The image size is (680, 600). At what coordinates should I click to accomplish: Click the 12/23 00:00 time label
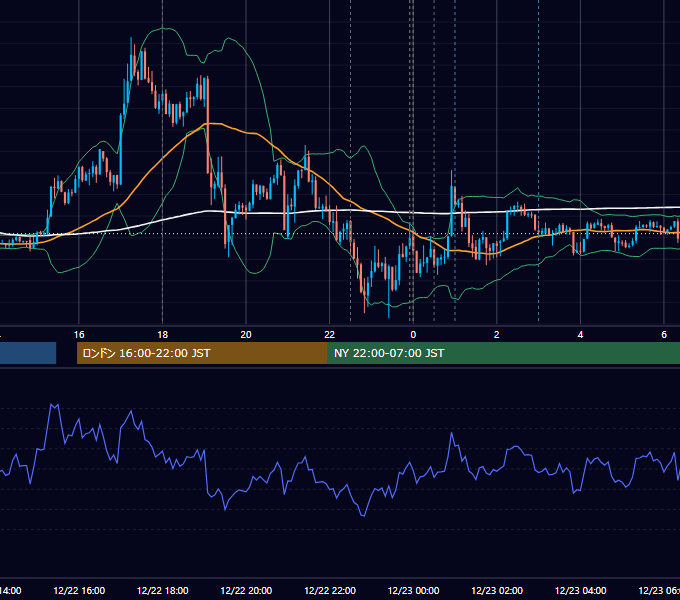point(413,590)
